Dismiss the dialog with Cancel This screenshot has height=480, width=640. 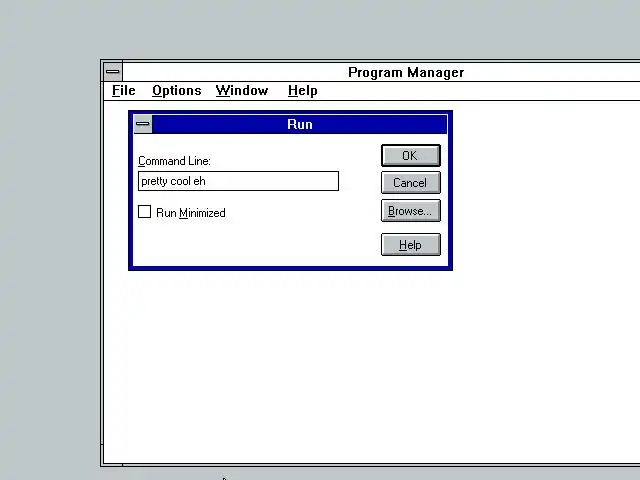click(411, 182)
